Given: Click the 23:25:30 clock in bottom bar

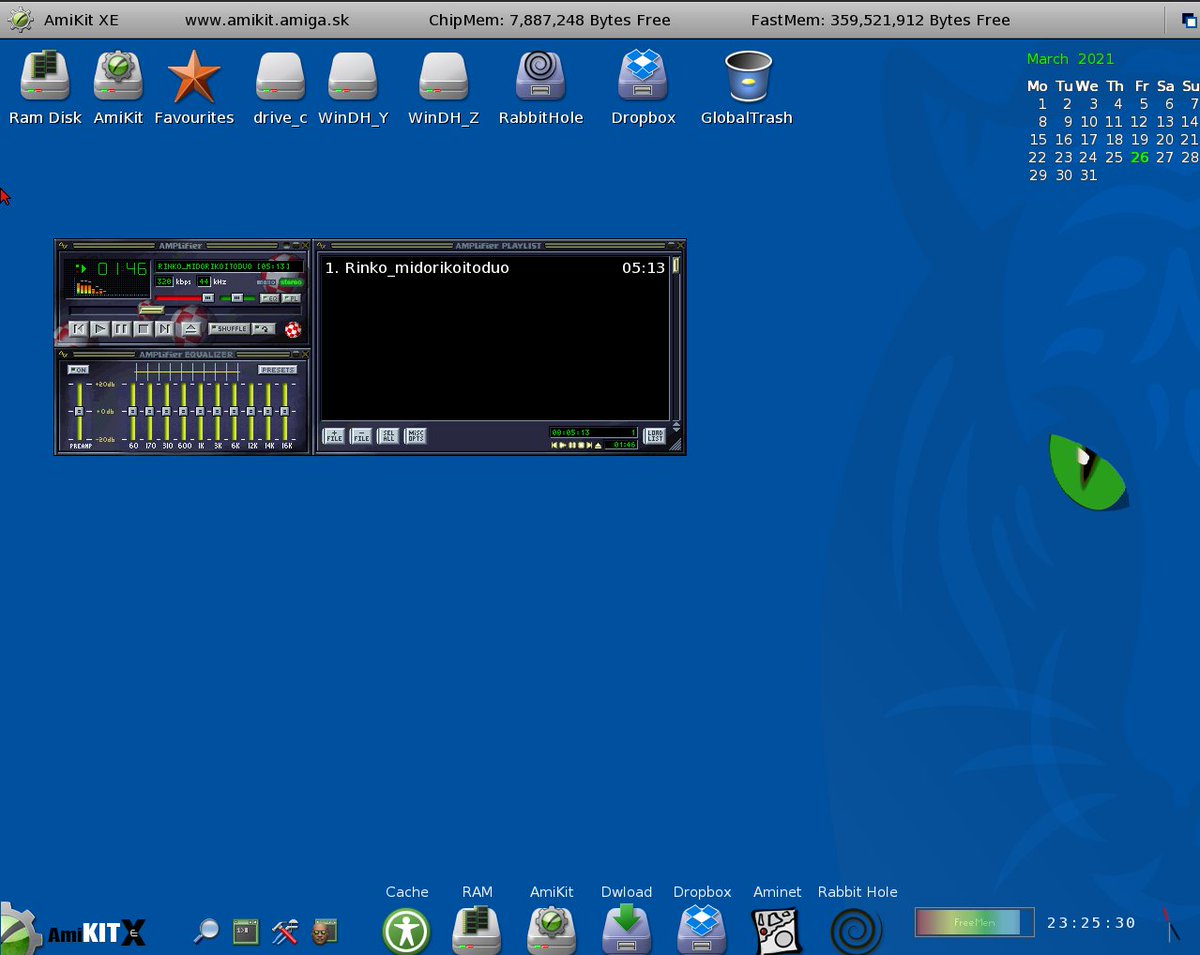Looking at the screenshot, I should [1091, 923].
